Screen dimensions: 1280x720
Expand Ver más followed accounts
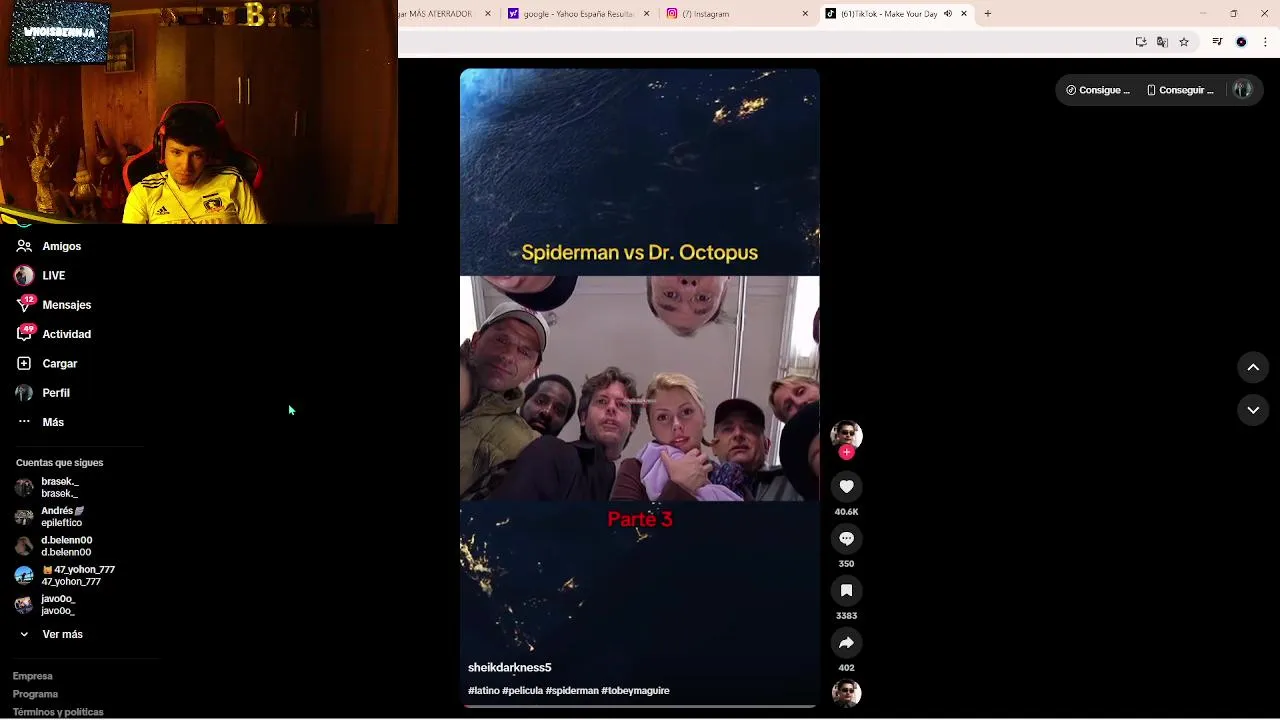62,634
